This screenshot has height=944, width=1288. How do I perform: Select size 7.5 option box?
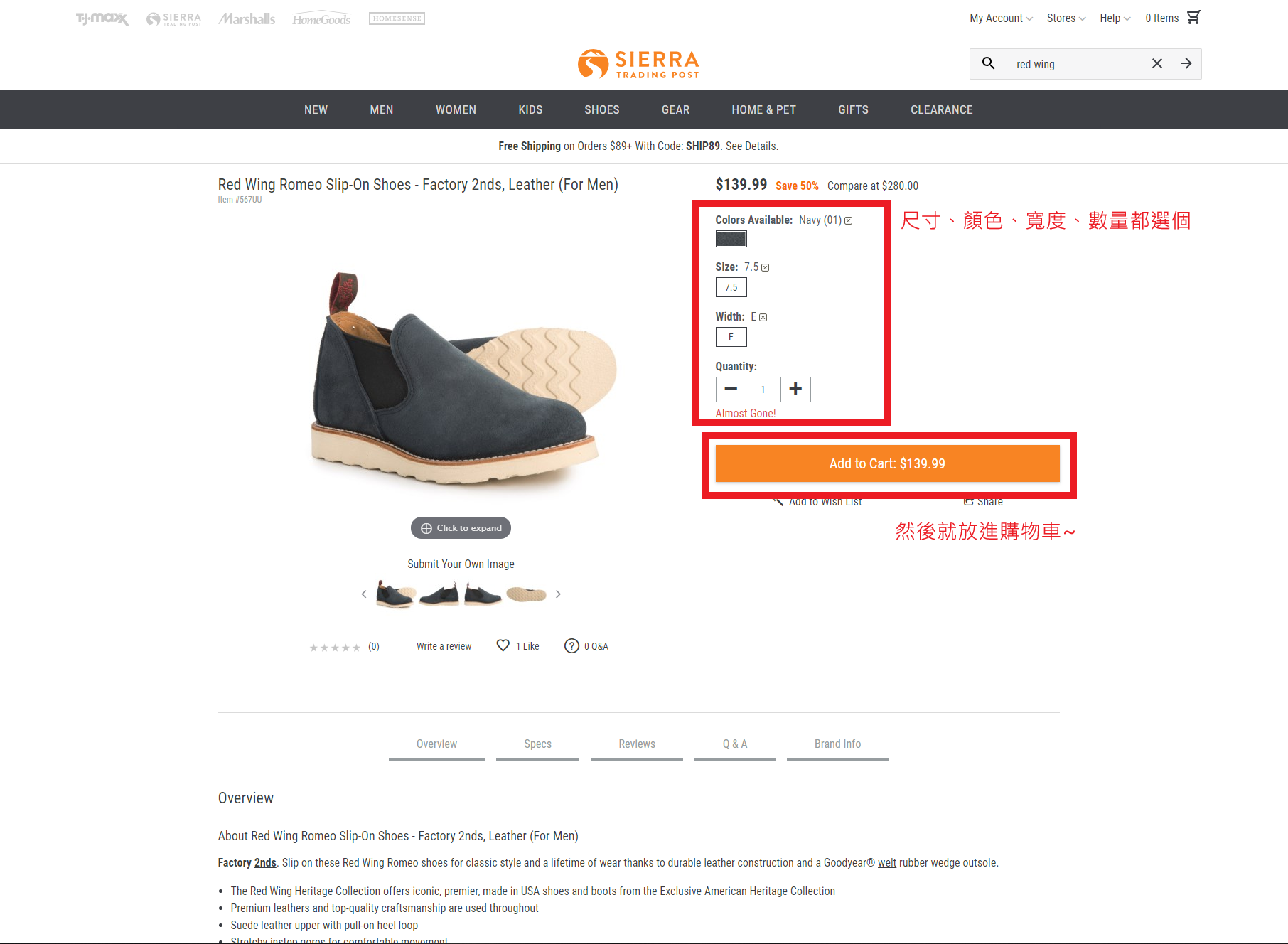(731, 287)
